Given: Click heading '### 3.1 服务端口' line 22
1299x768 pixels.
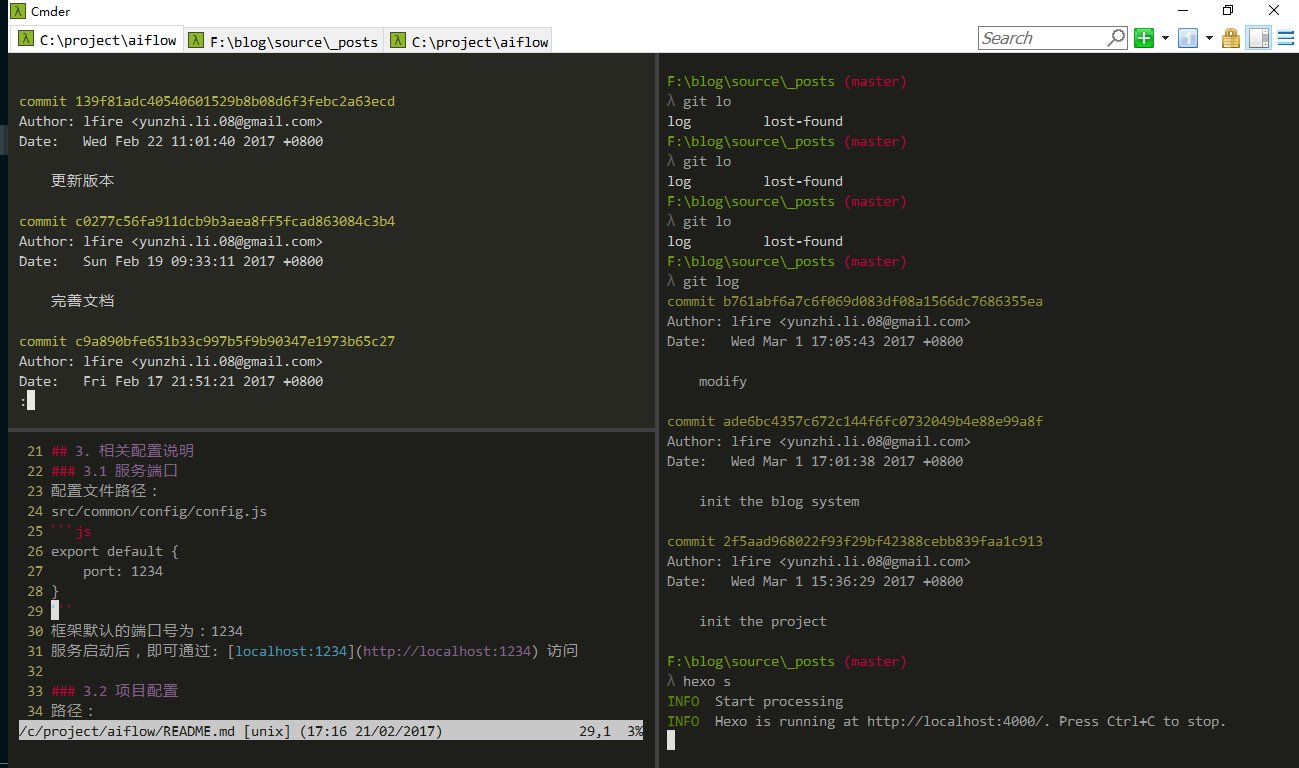Looking at the screenshot, I should 115,471.
